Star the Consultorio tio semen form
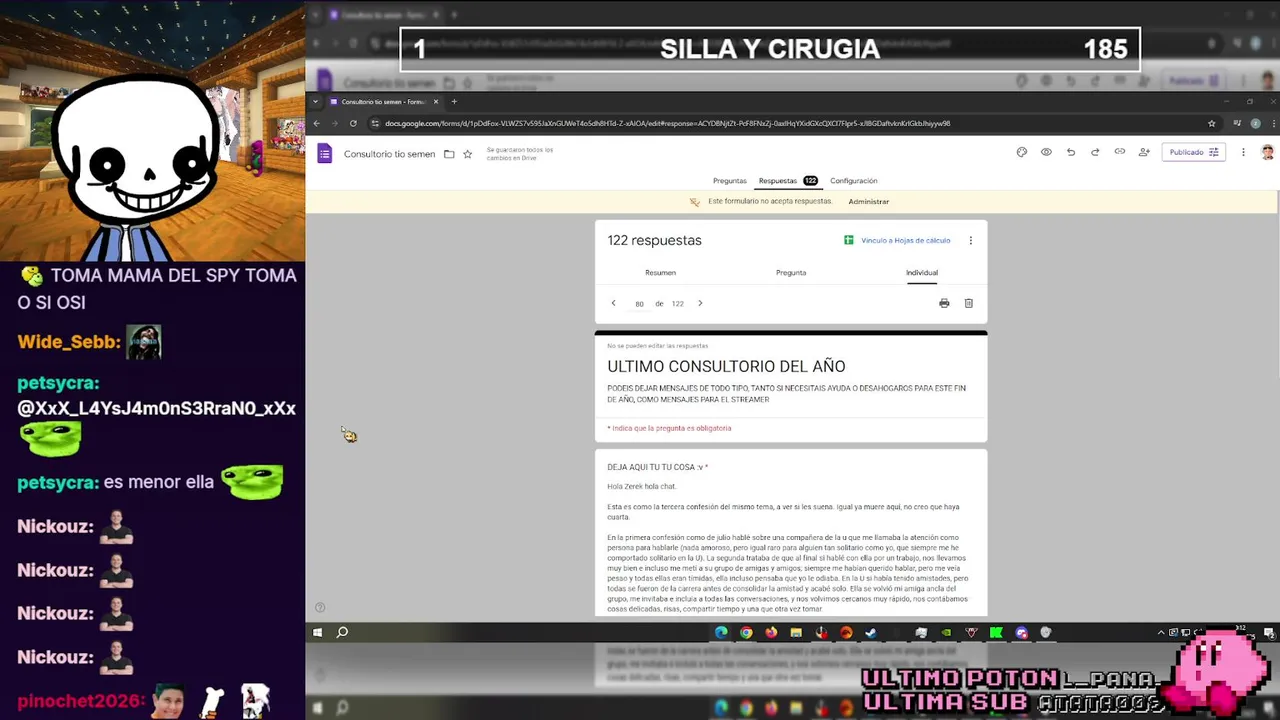The image size is (1280, 720). [x=467, y=154]
